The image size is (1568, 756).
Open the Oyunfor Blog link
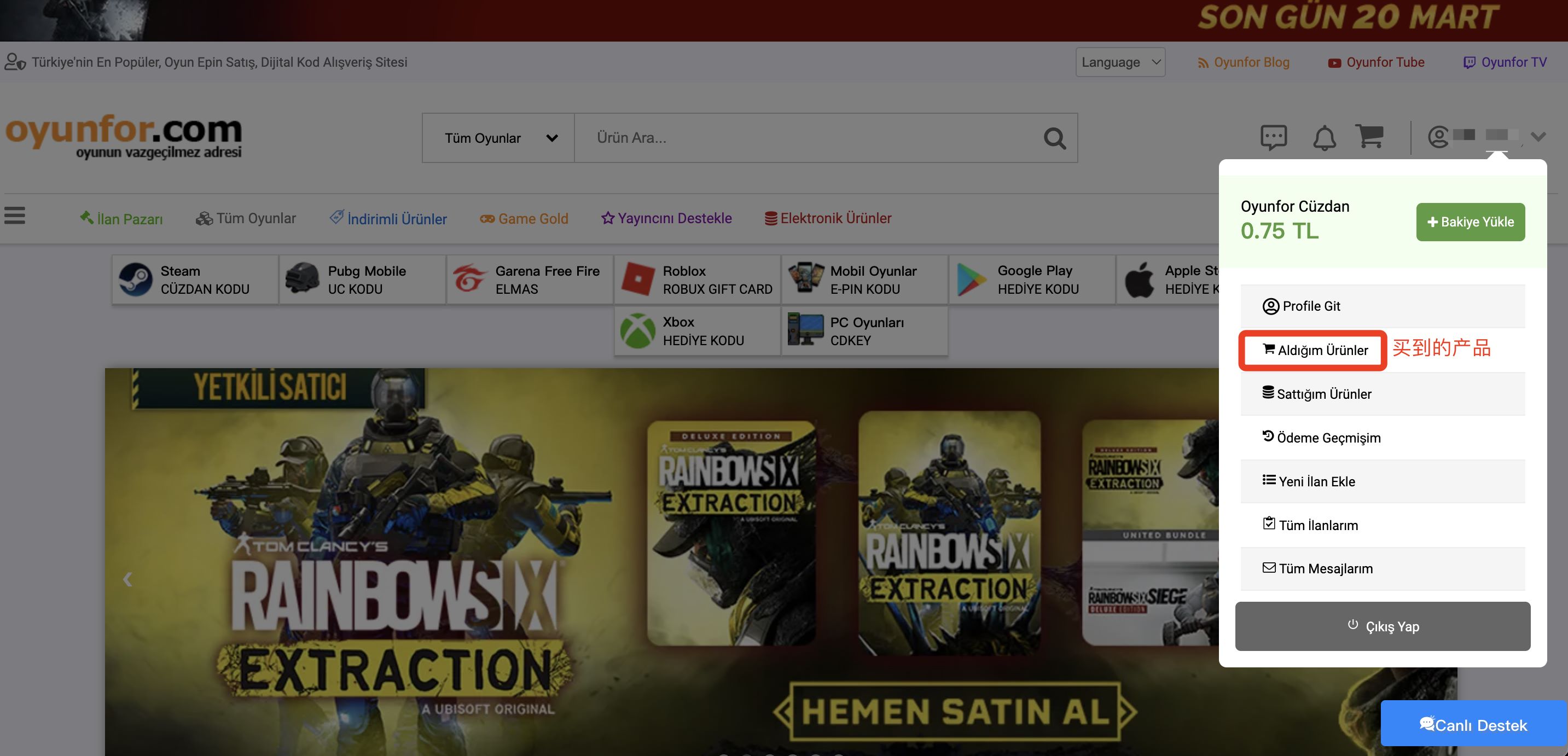point(1244,62)
